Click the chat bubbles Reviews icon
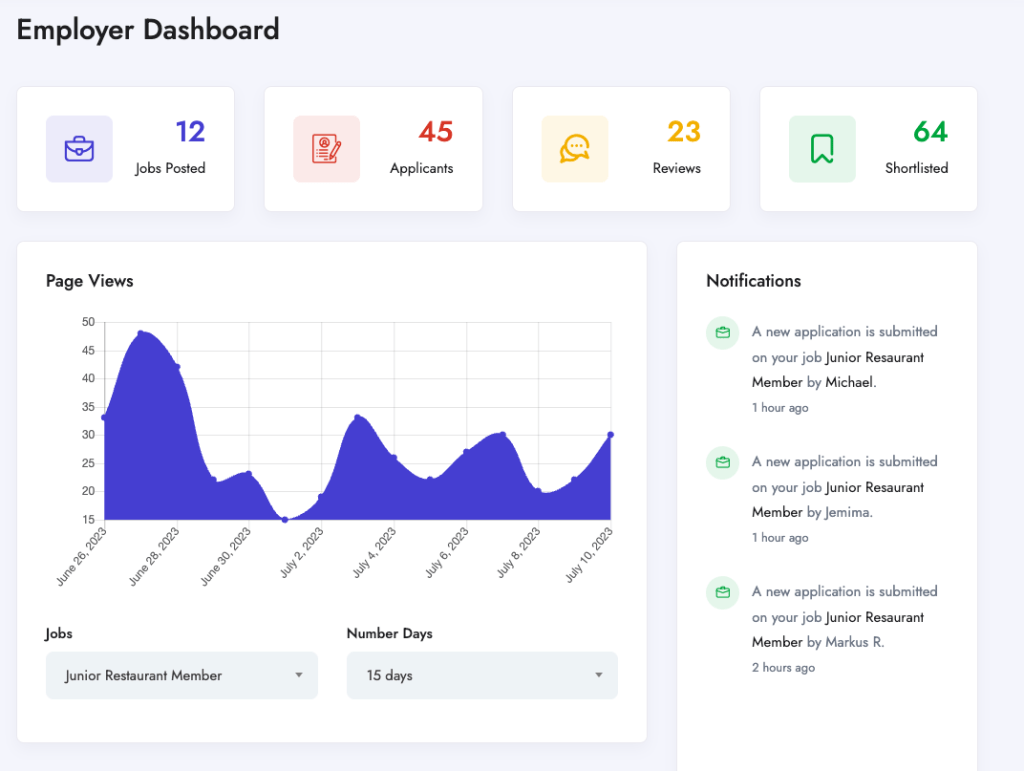This screenshot has height=771, width=1024. pos(574,149)
